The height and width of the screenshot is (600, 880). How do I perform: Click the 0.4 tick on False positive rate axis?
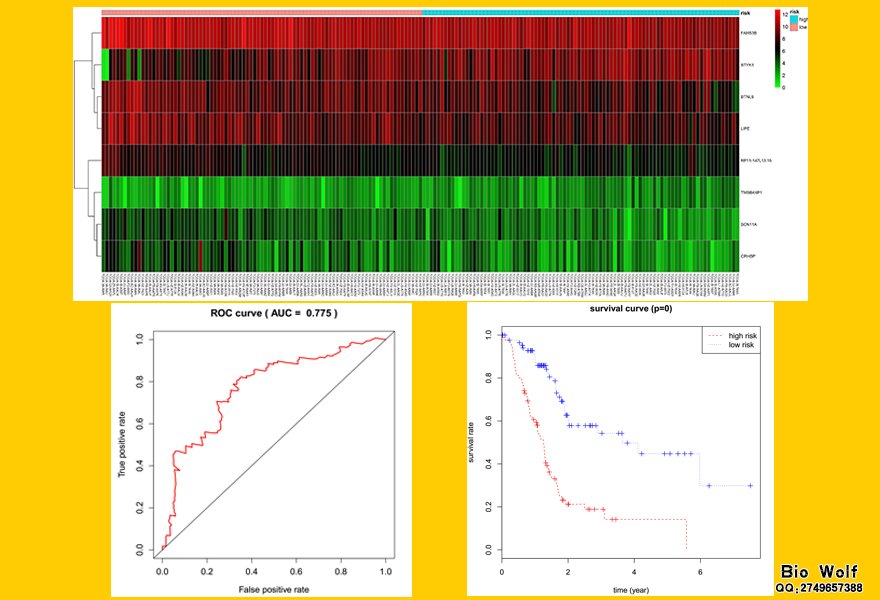click(251, 571)
